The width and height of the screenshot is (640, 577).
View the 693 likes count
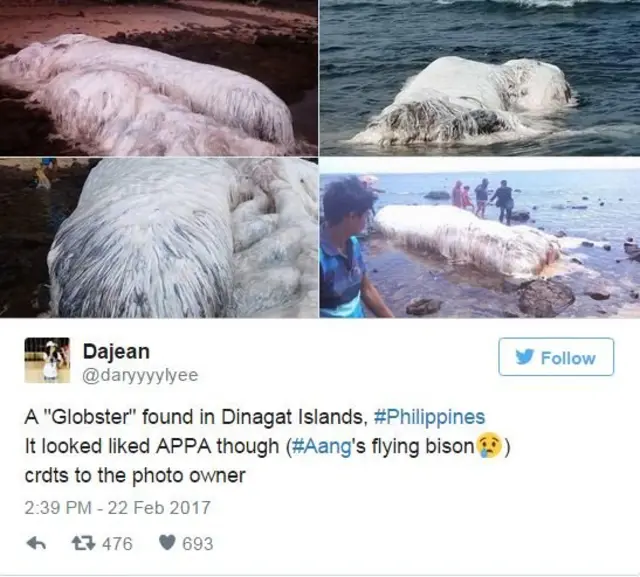click(198, 544)
